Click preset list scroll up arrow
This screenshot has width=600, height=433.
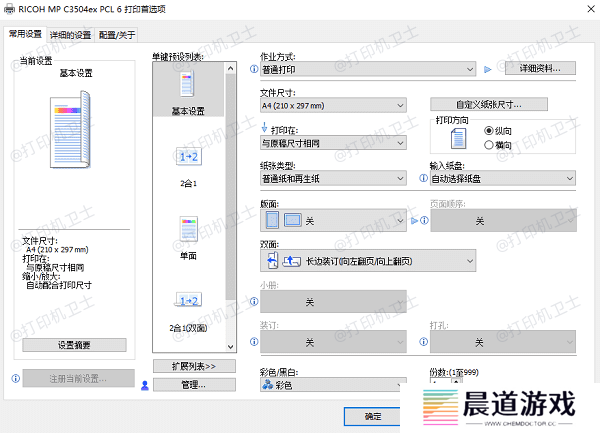tap(230, 68)
